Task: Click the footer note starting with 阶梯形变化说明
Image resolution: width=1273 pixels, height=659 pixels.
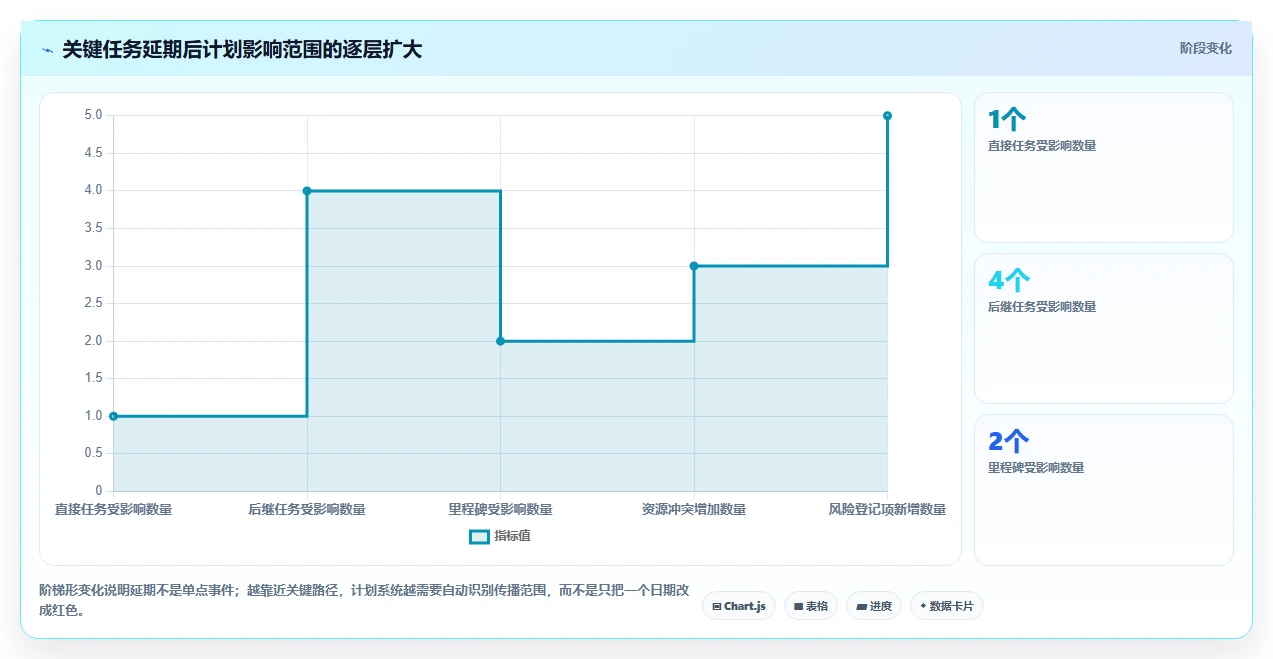Action: pyautogui.click(x=364, y=600)
